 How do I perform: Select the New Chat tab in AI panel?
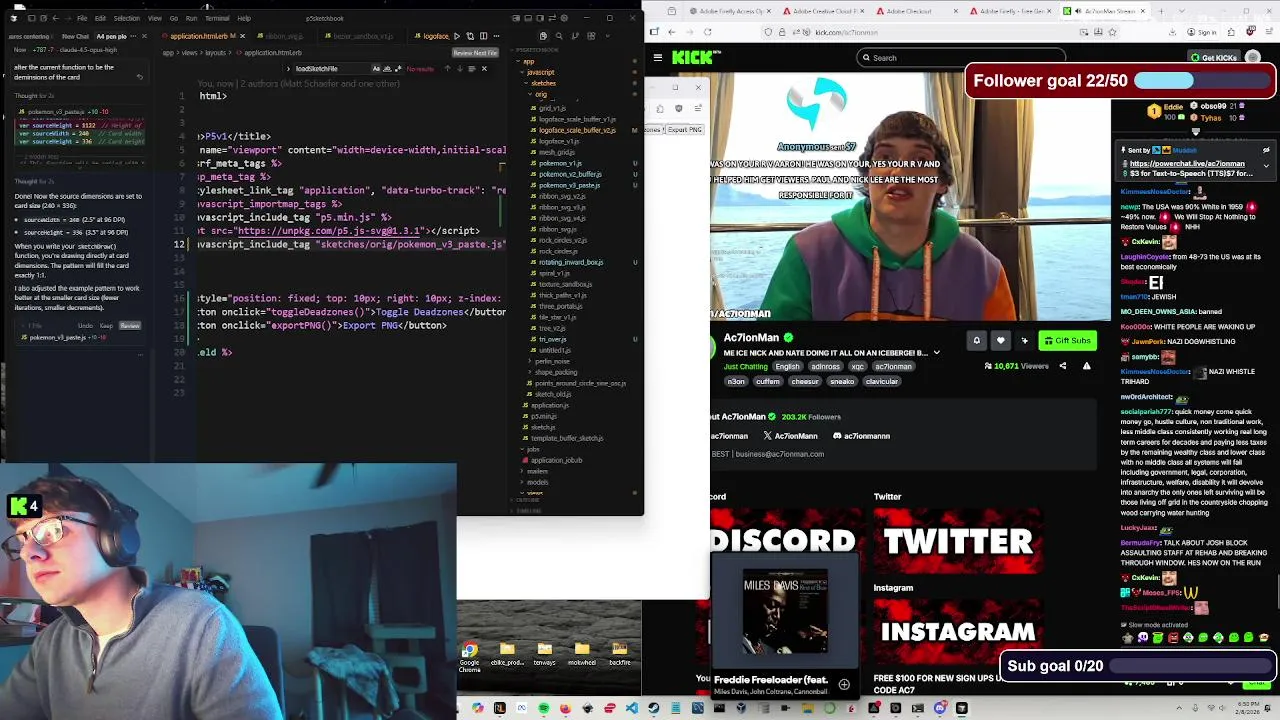click(75, 36)
